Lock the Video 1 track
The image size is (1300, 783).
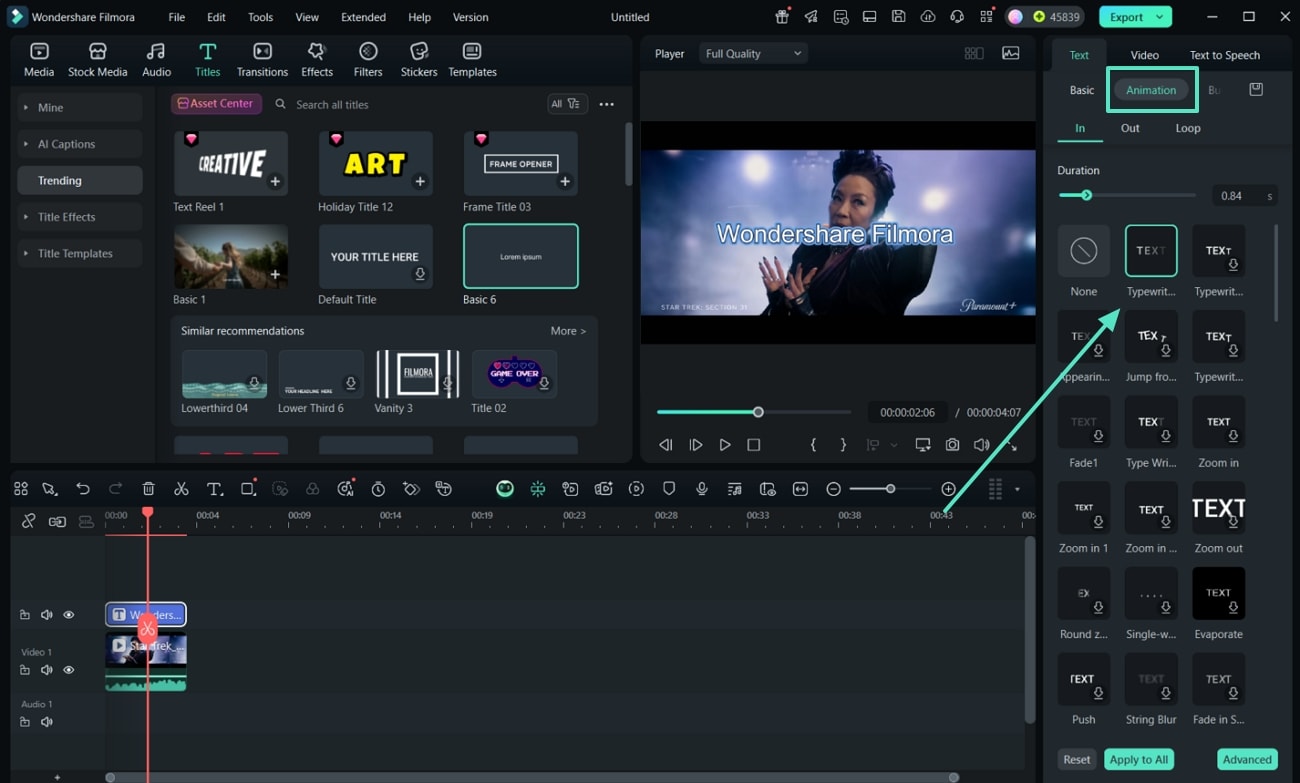(x=25, y=670)
